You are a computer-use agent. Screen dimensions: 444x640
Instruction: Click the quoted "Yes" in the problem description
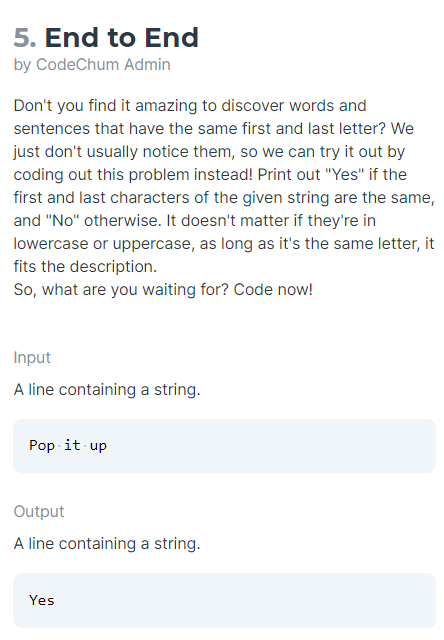pyautogui.click(x=344, y=174)
